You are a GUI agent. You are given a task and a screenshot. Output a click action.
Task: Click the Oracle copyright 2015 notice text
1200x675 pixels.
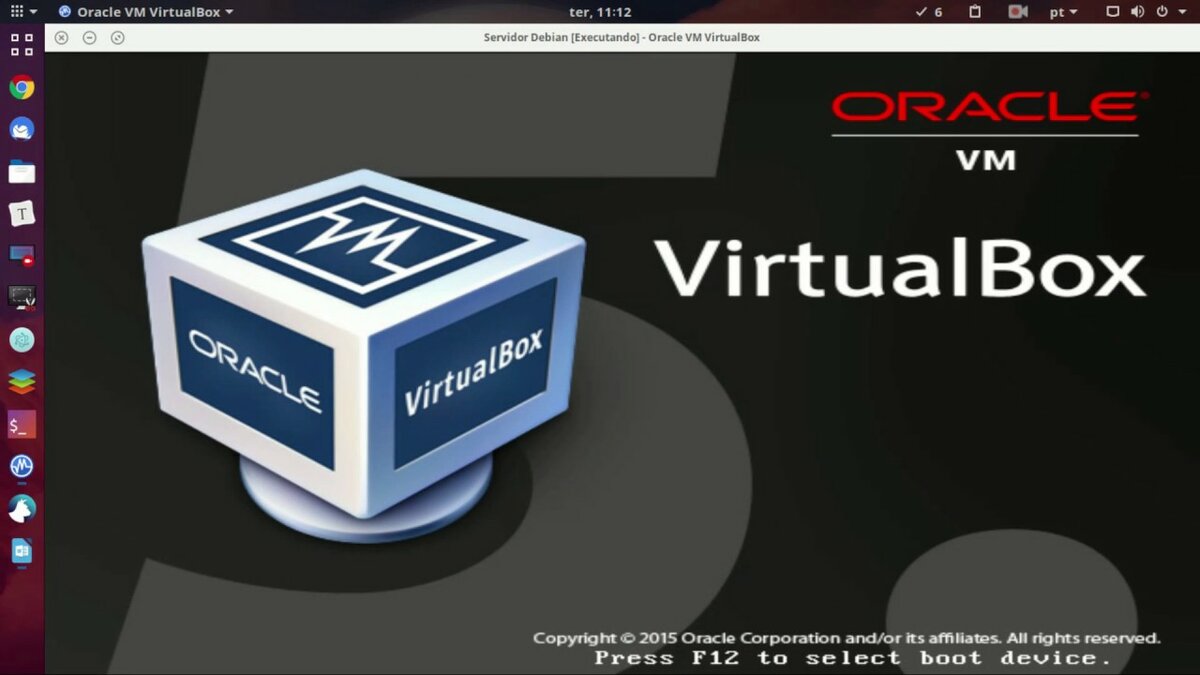[x=846, y=638]
